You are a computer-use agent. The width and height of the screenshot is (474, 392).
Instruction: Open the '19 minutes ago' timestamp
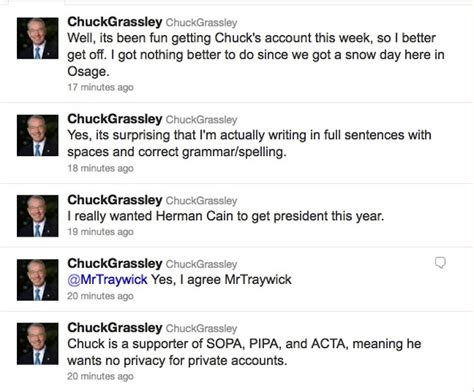point(100,232)
